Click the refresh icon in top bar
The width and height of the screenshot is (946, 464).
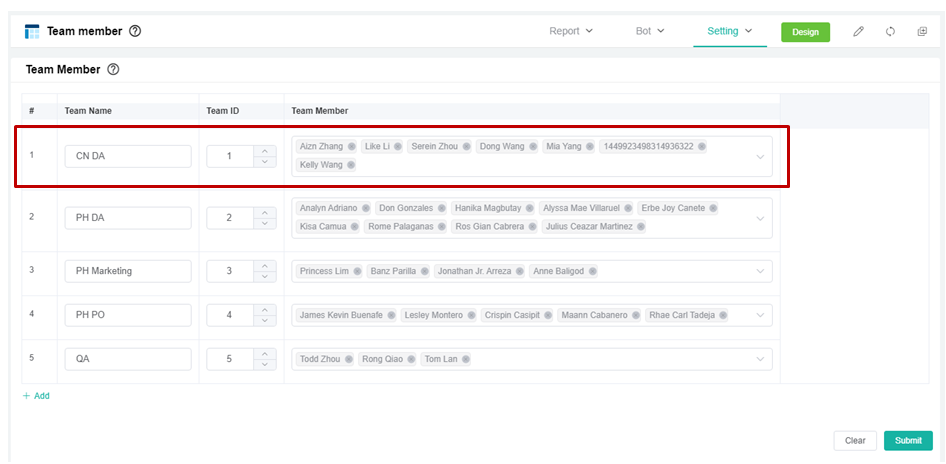tap(890, 32)
